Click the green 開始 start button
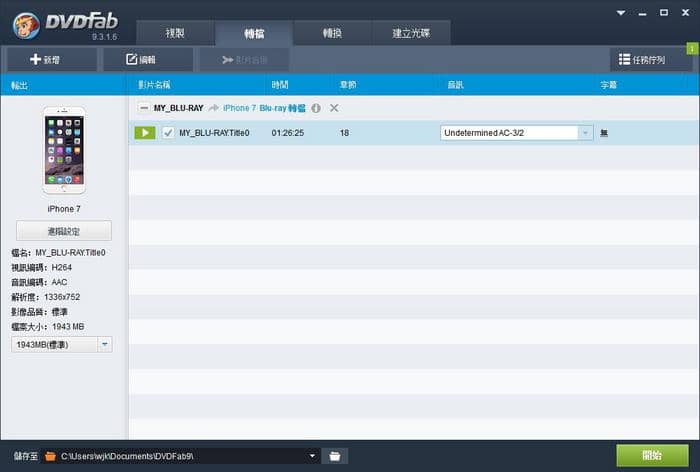 point(652,455)
